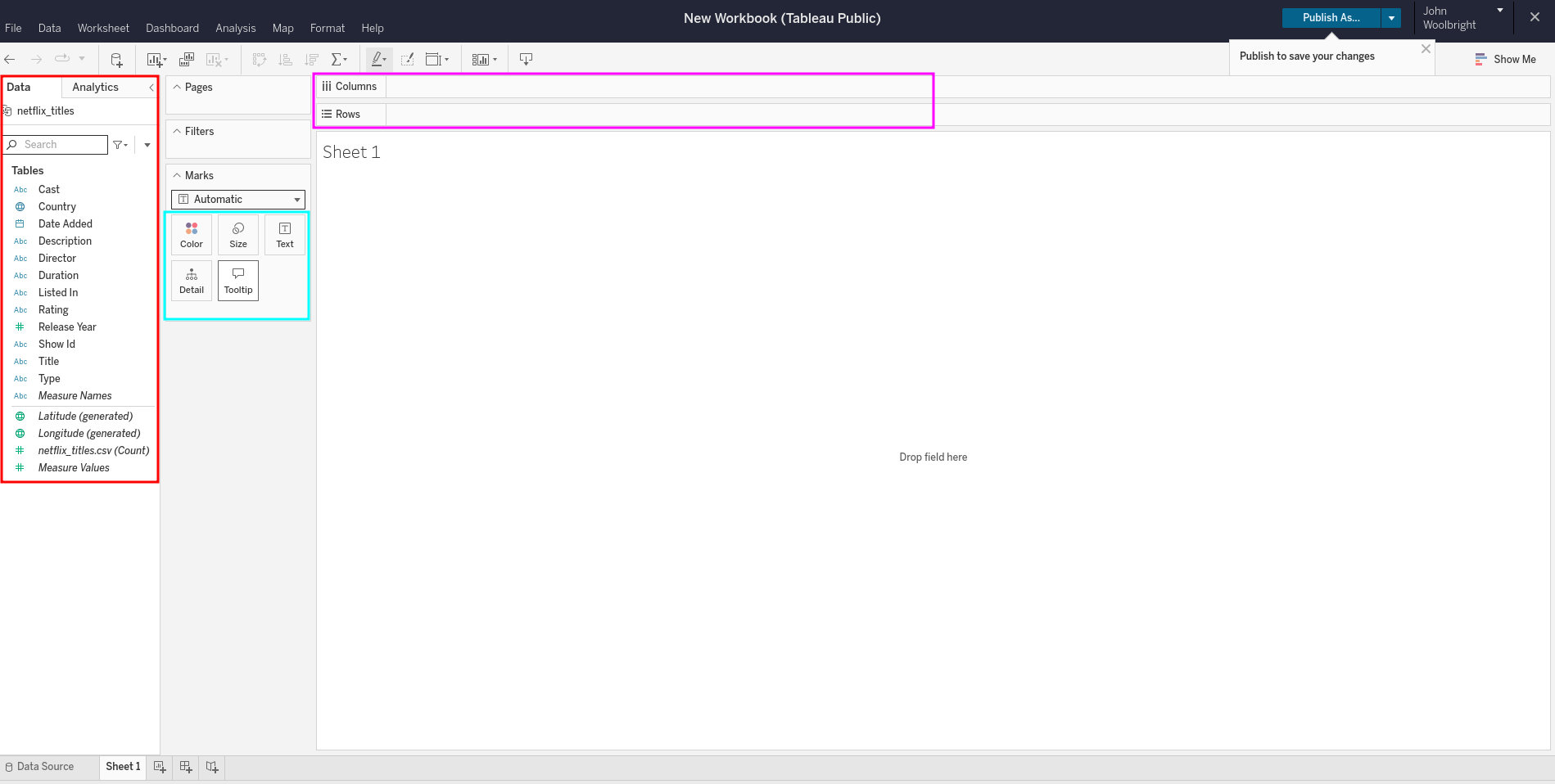The height and width of the screenshot is (784, 1555).
Task: Click the Undo arrow in toolbar
Action: [10, 59]
